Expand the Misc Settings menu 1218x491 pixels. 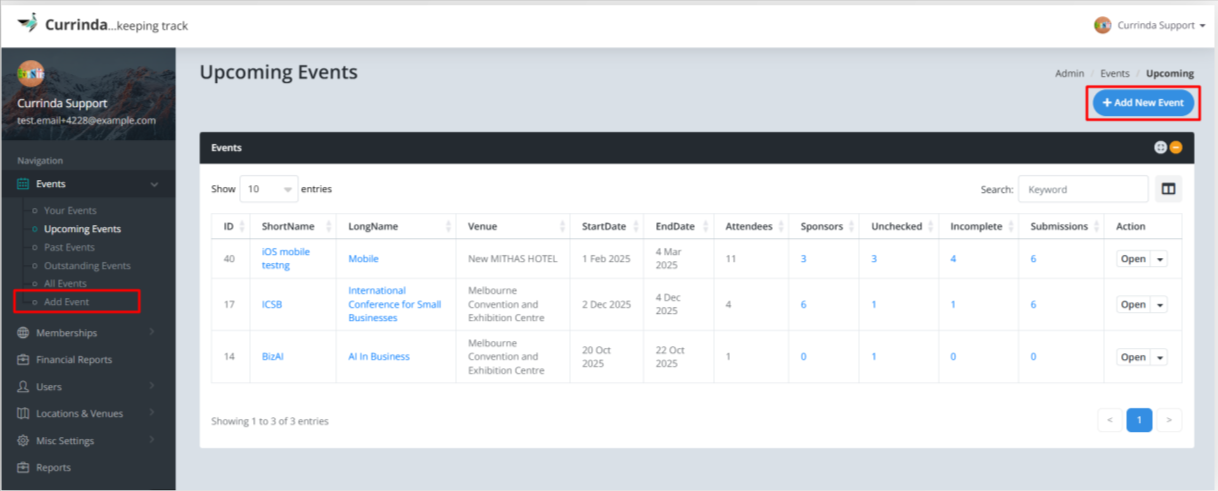pos(88,441)
